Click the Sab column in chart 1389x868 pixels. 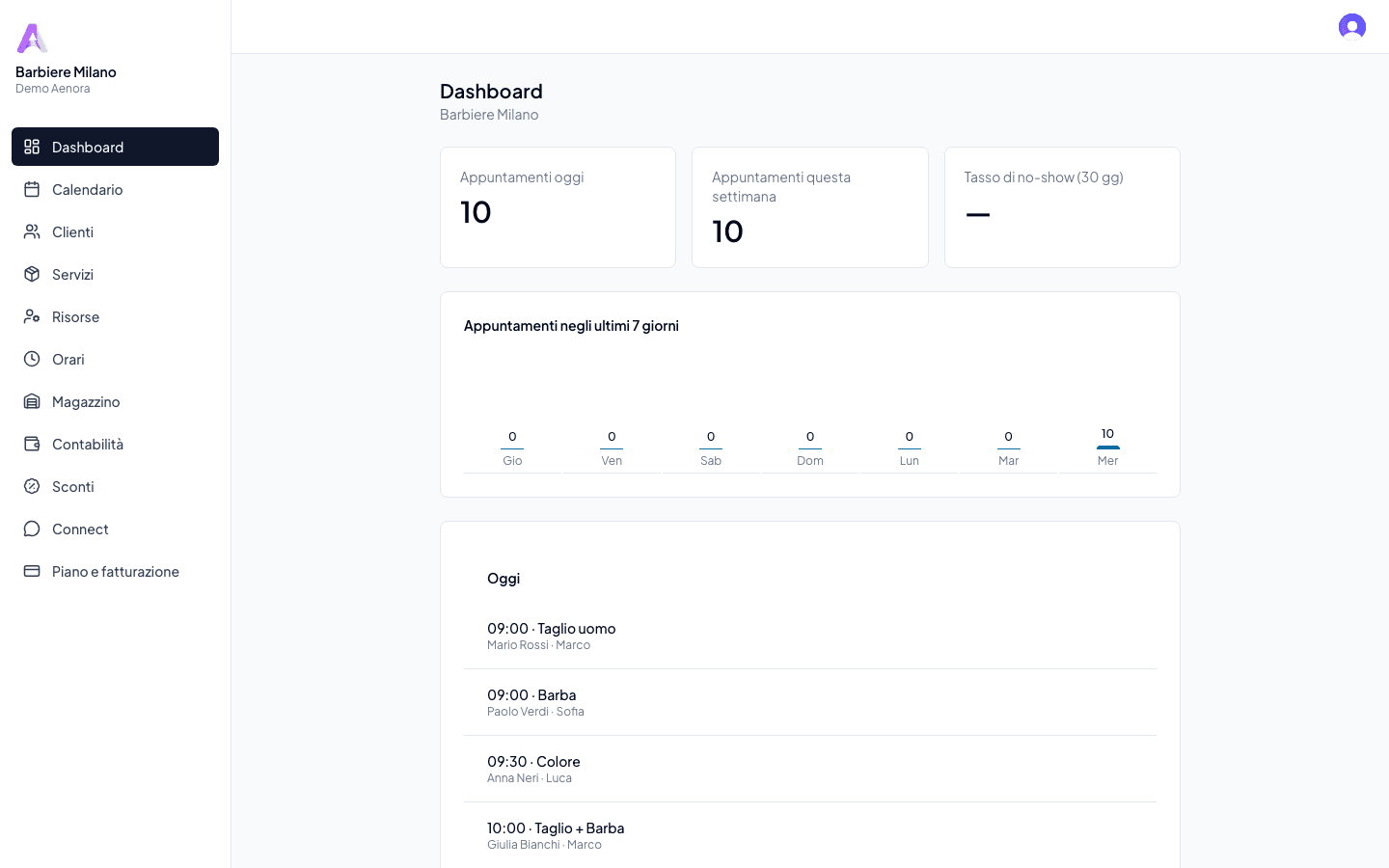coord(711,448)
